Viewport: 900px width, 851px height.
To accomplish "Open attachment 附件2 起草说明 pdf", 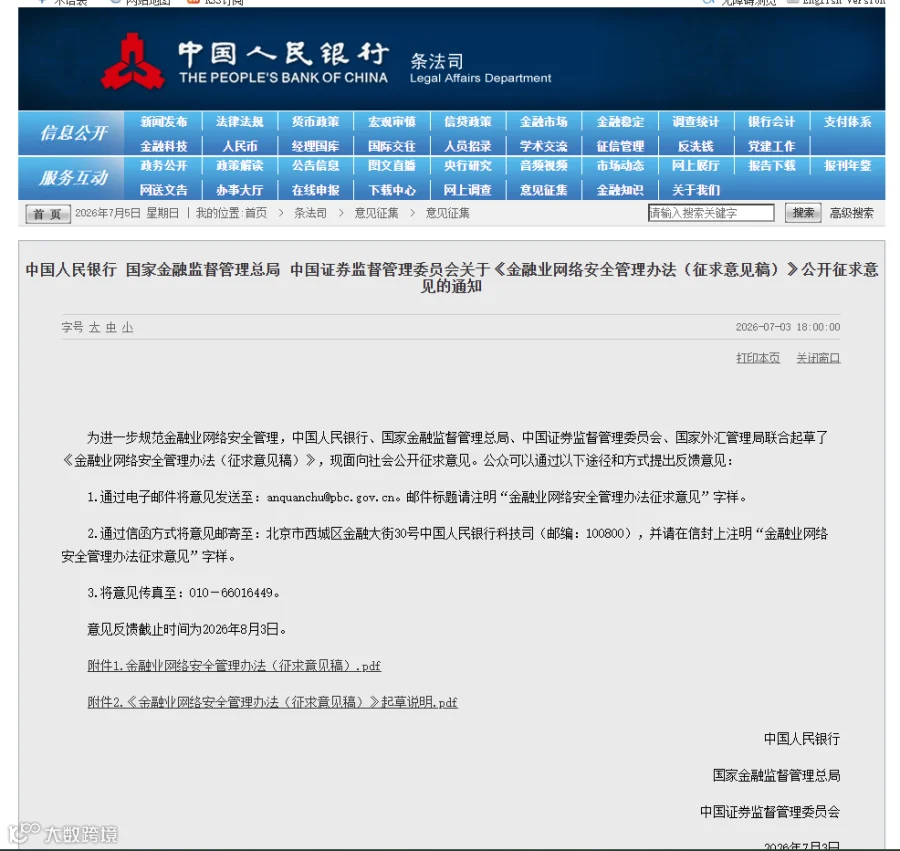I will [x=272, y=702].
